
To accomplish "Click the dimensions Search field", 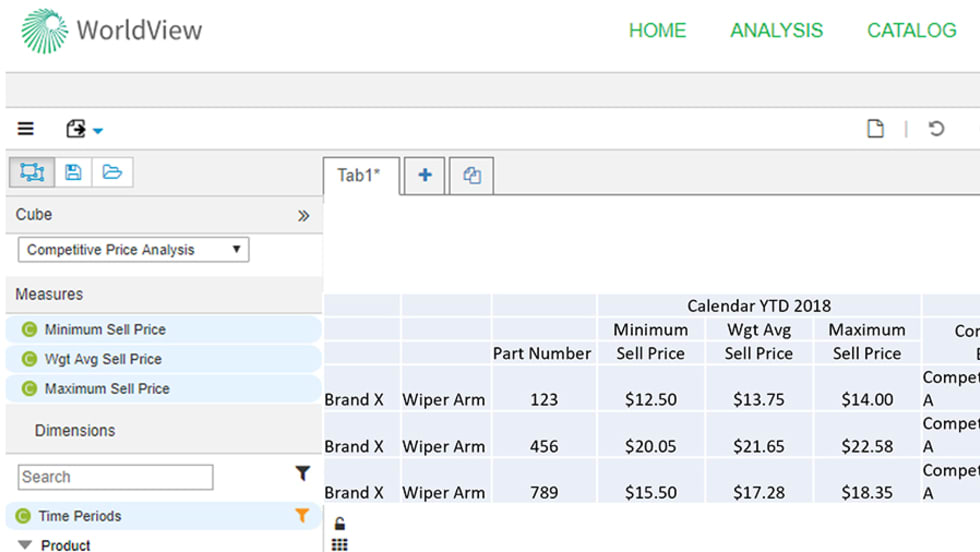I will (x=115, y=477).
